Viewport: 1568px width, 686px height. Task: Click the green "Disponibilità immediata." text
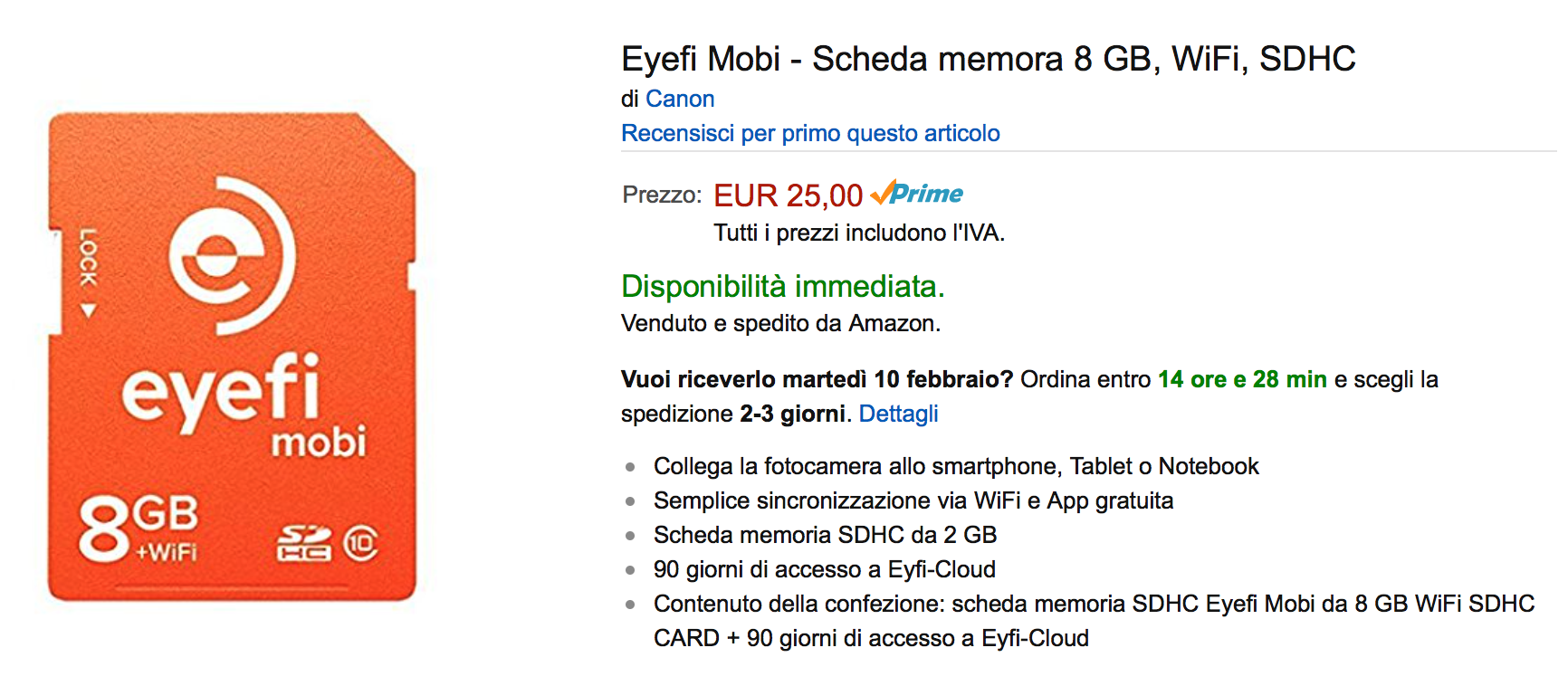782,286
